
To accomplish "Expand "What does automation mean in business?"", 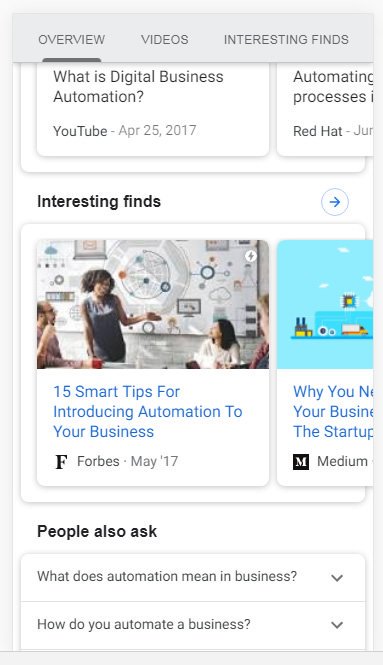I will click(193, 577).
